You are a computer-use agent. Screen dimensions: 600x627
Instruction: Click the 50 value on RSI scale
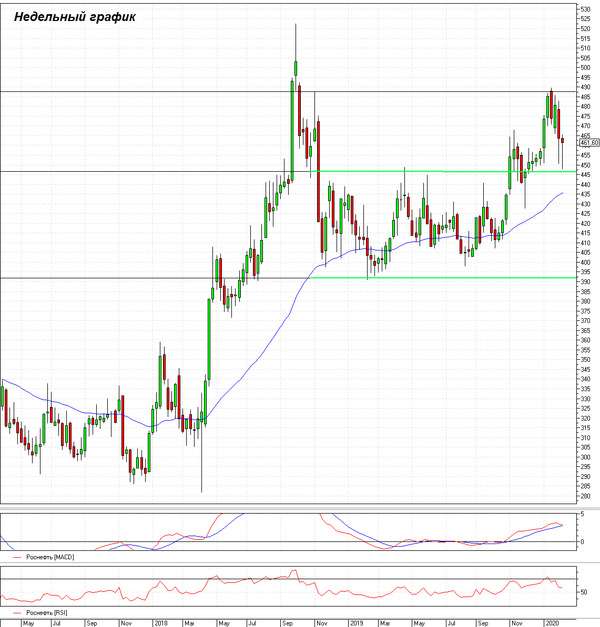(x=584, y=592)
